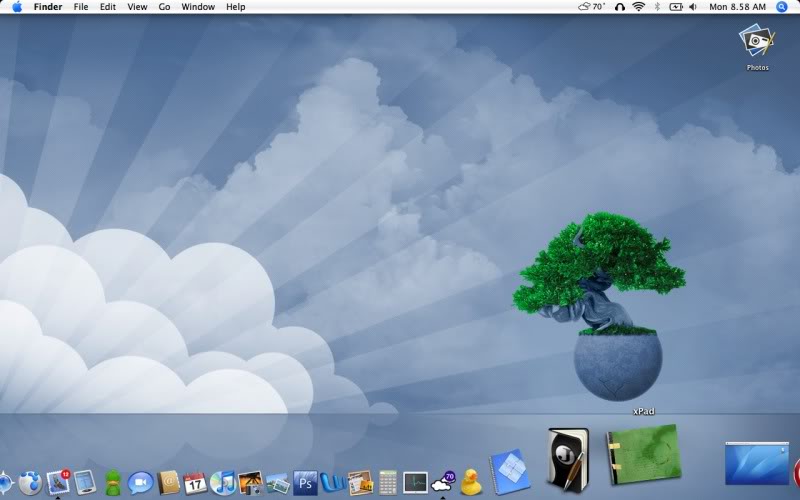Open the volume control in menu bar
Screen dimensions: 800x500
coord(693,7)
